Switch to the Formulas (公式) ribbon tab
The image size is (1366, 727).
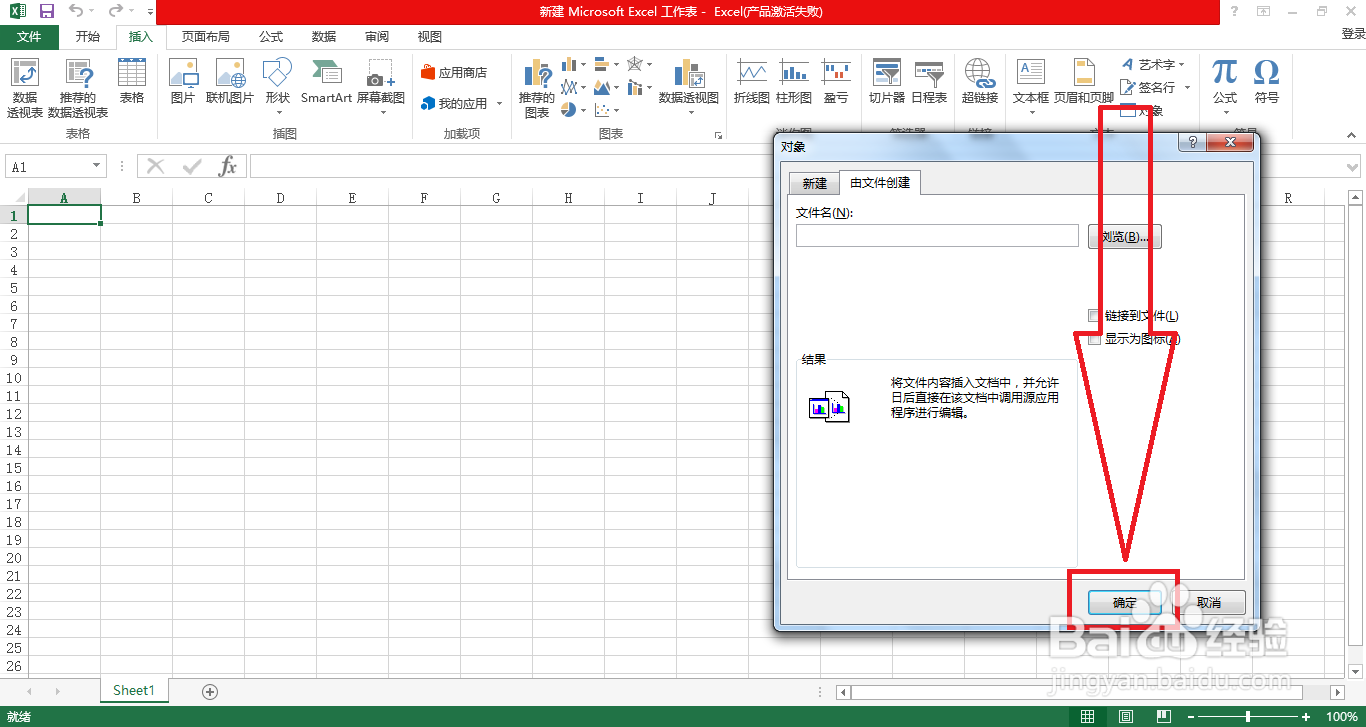pos(271,36)
